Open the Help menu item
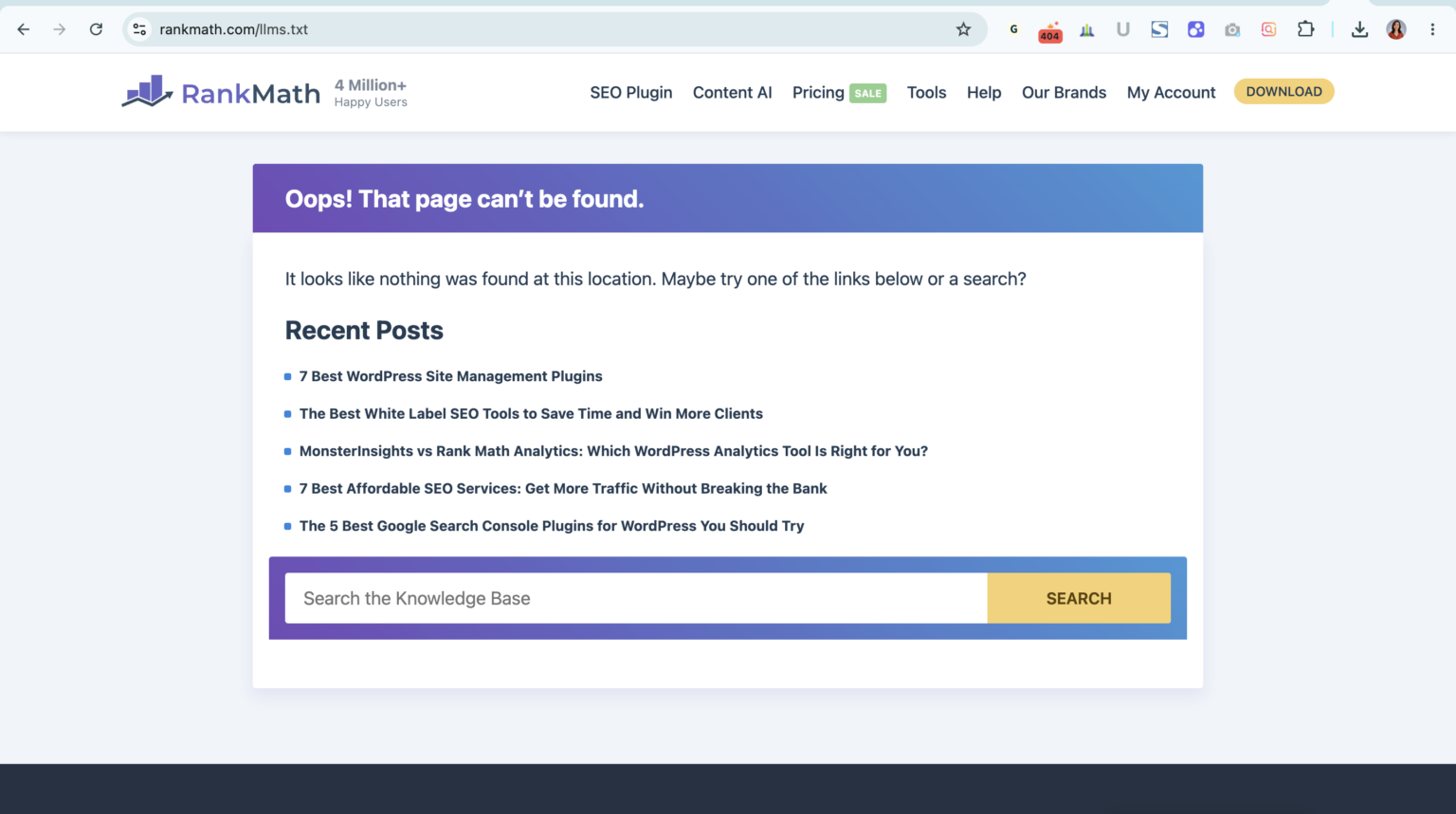 (x=984, y=92)
